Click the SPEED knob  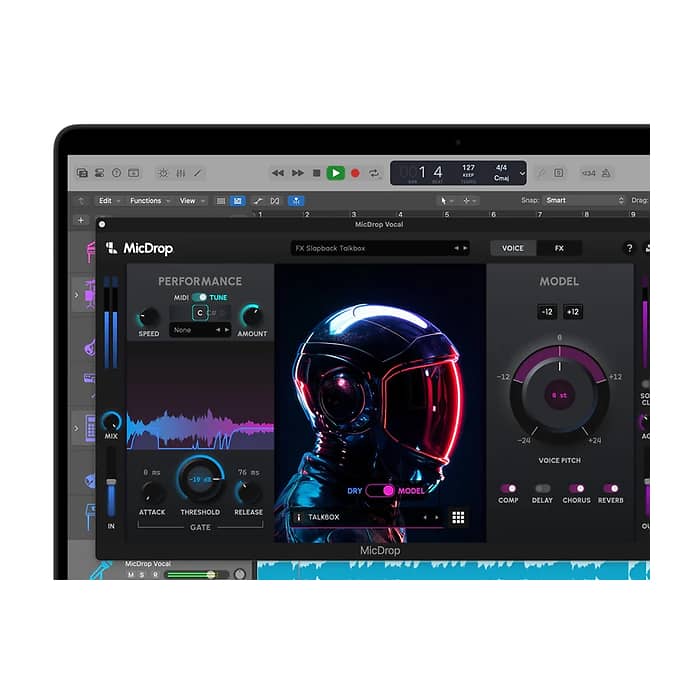tap(148, 317)
